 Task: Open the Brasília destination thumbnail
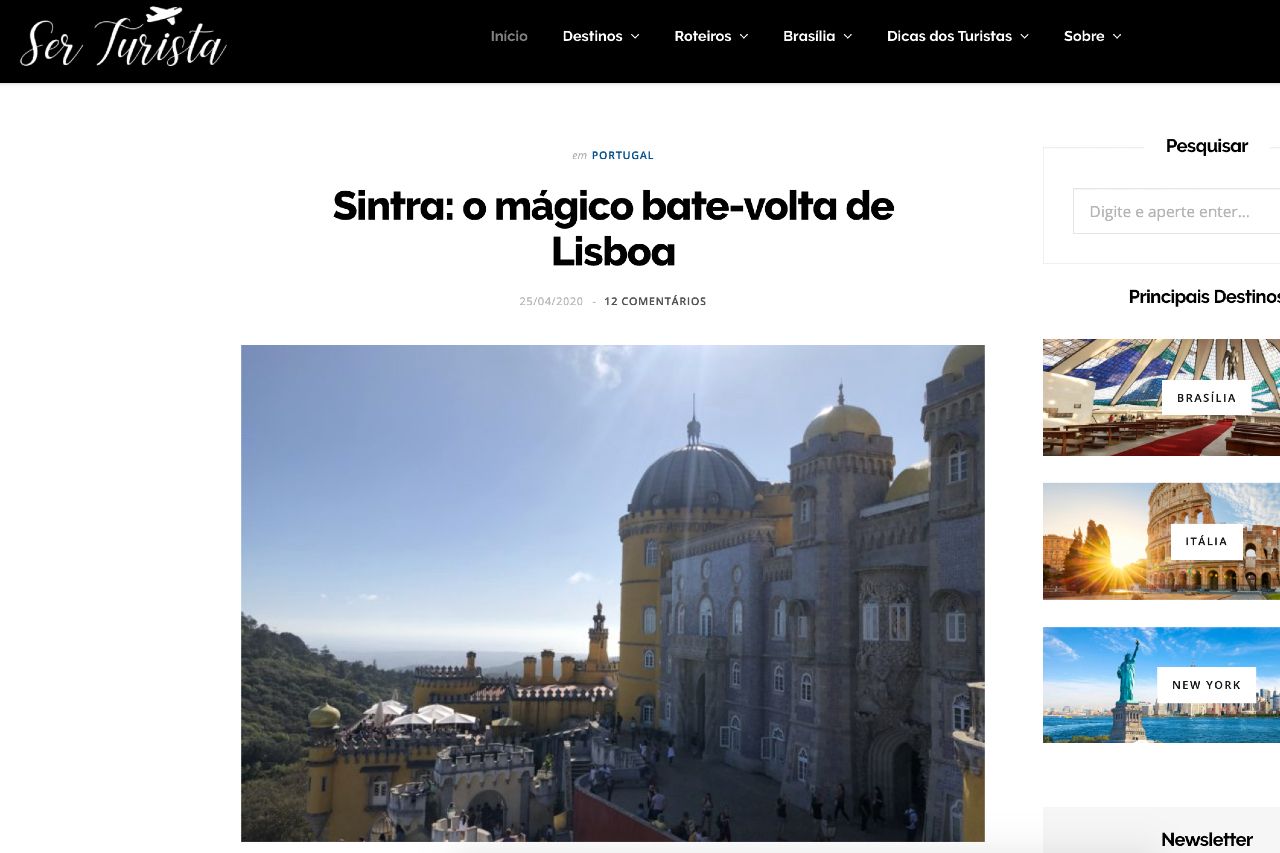(1161, 397)
